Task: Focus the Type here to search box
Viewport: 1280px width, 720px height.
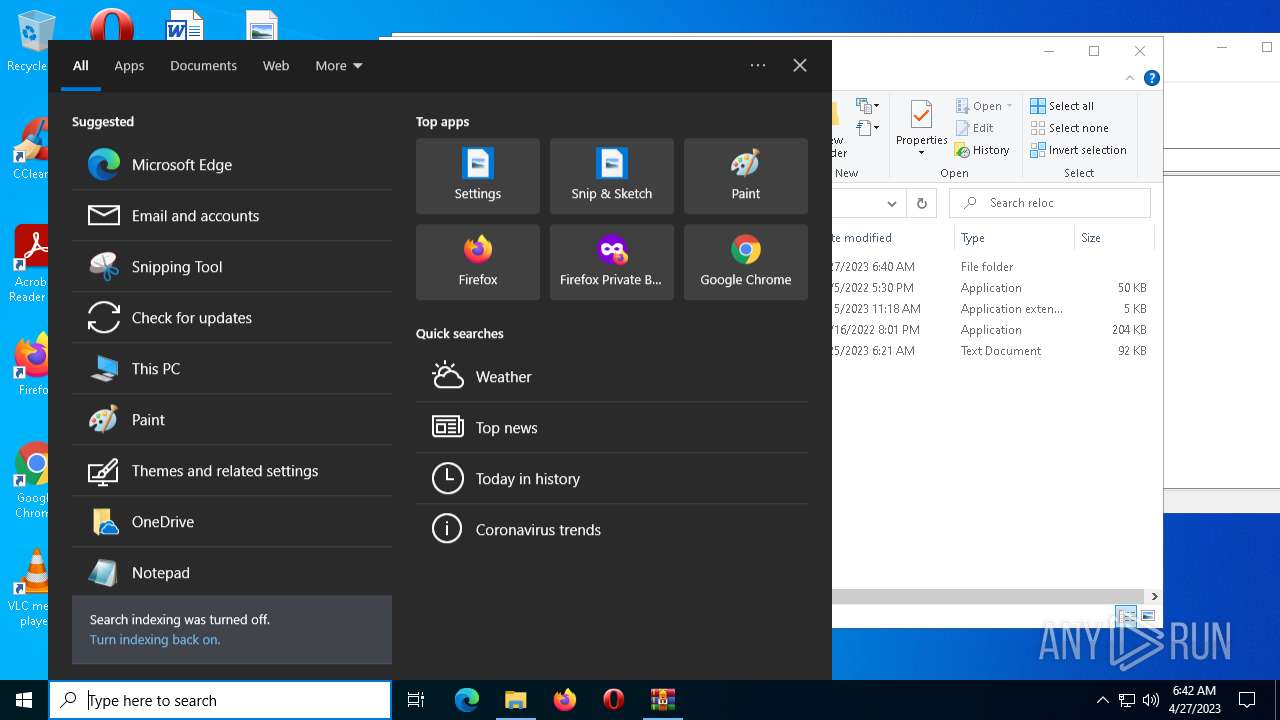Action: pyautogui.click(x=220, y=700)
